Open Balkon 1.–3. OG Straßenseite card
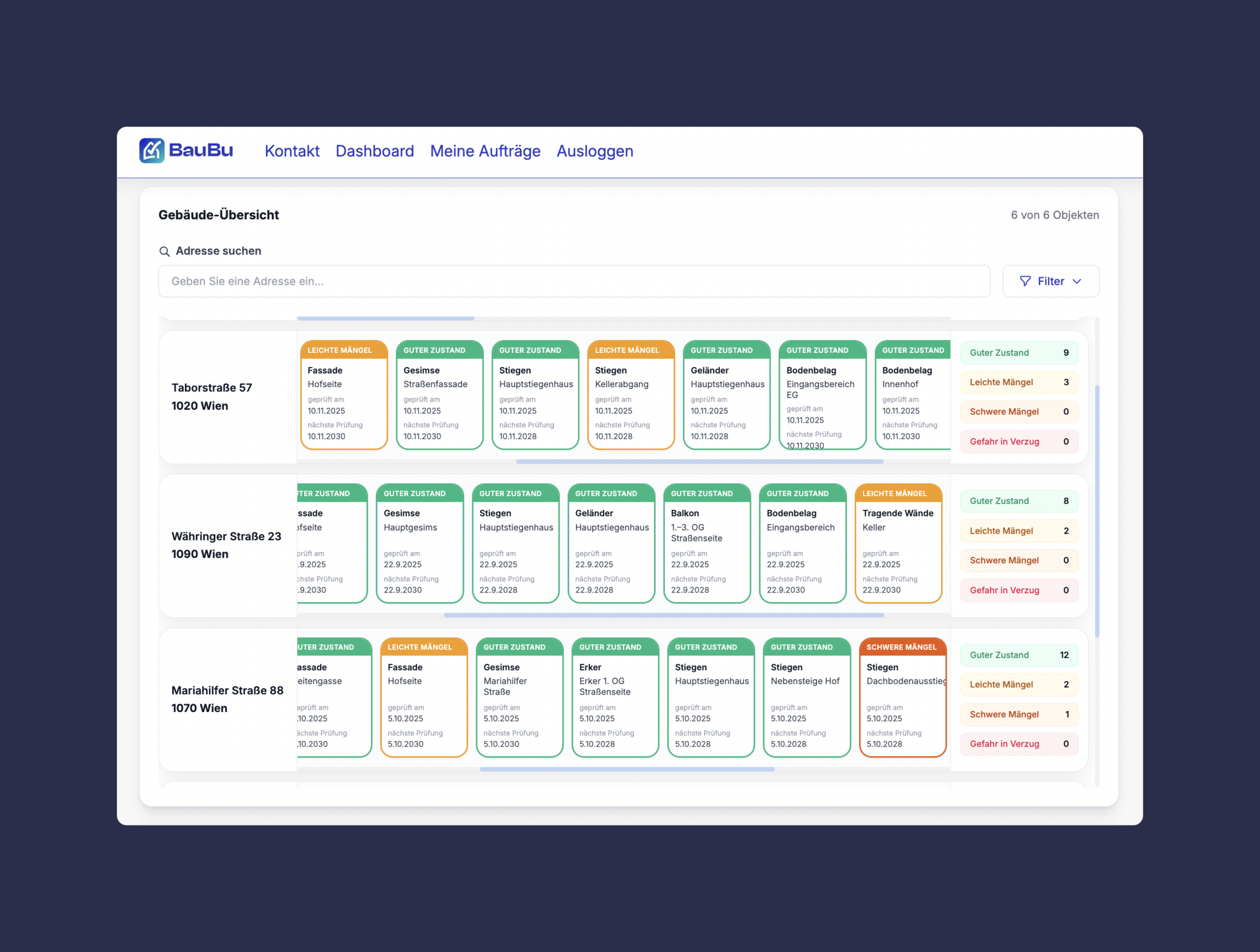The image size is (1260, 952). coord(707,543)
